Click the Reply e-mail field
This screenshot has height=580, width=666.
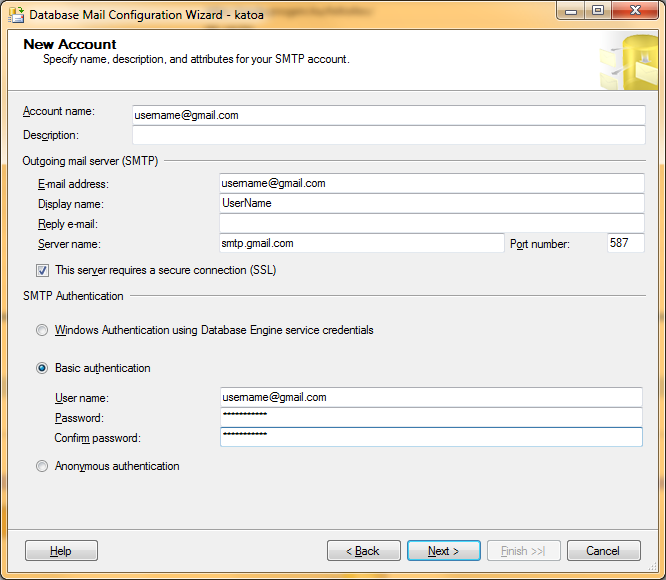[x=431, y=223]
